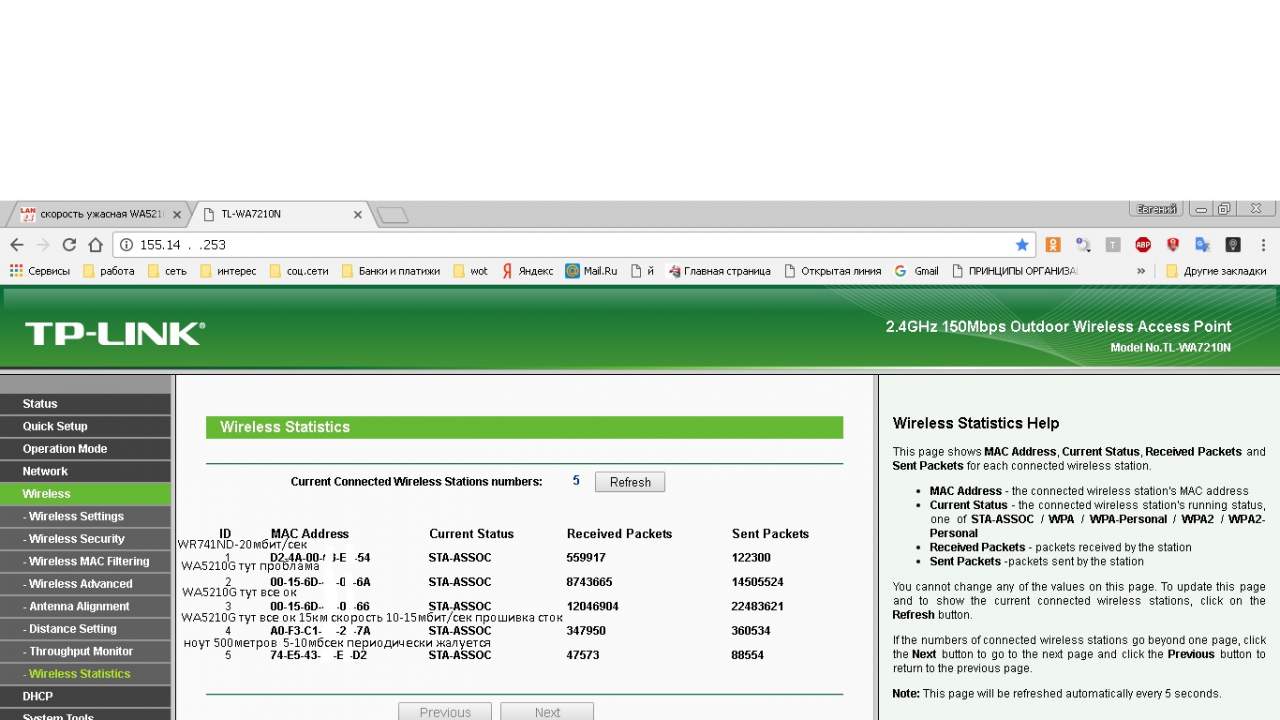Screen dimensions: 1280x720
Task: Open the Network menu item
Action: point(86,471)
